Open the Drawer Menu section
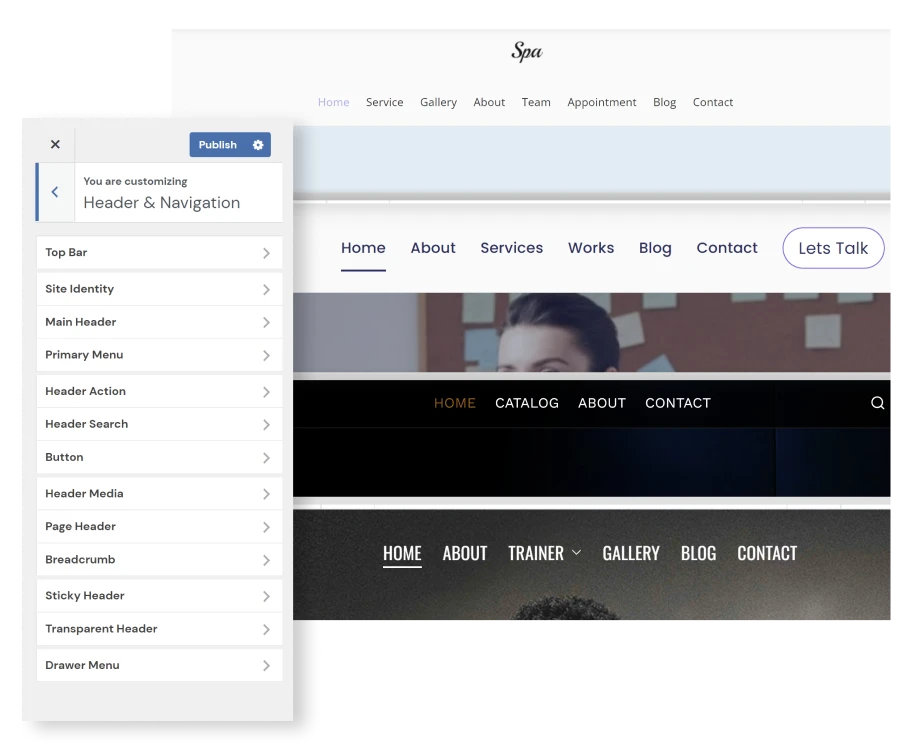 point(159,665)
